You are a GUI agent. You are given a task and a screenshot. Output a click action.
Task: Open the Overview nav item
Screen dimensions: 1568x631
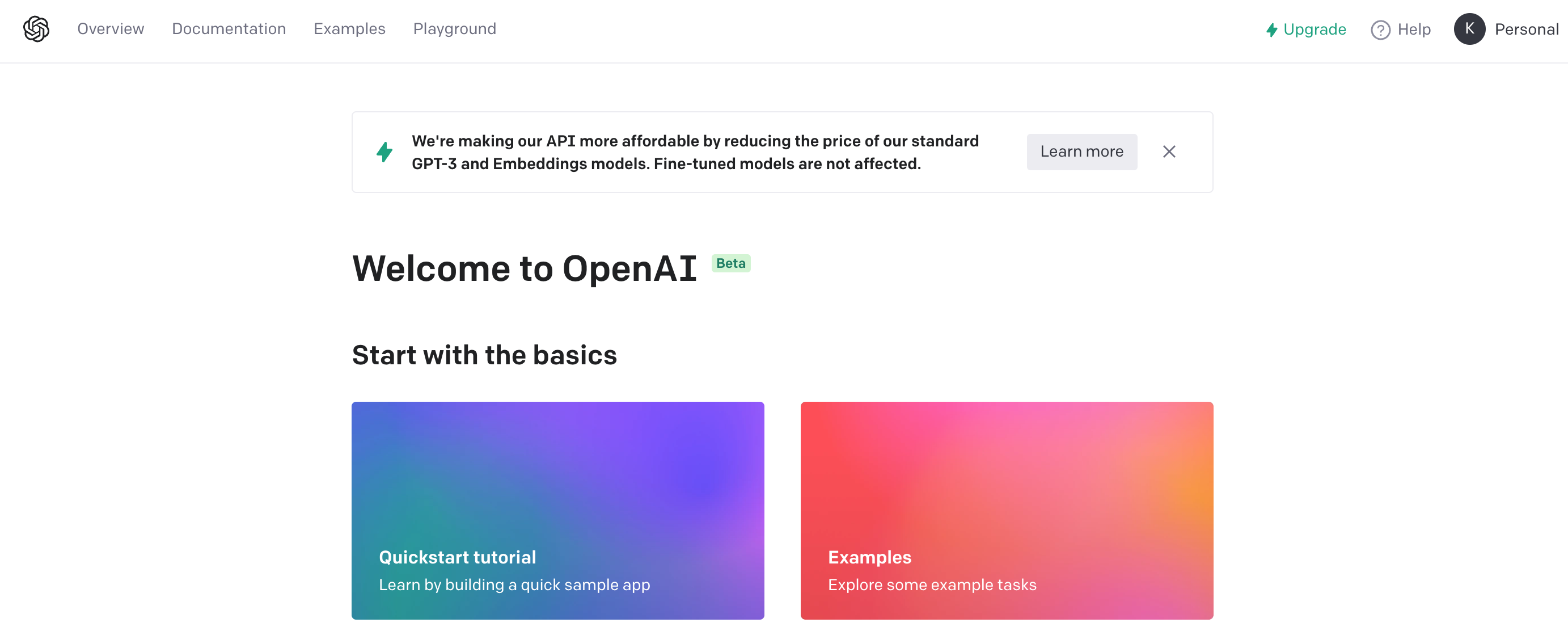pyautogui.click(x=111, y=28)
